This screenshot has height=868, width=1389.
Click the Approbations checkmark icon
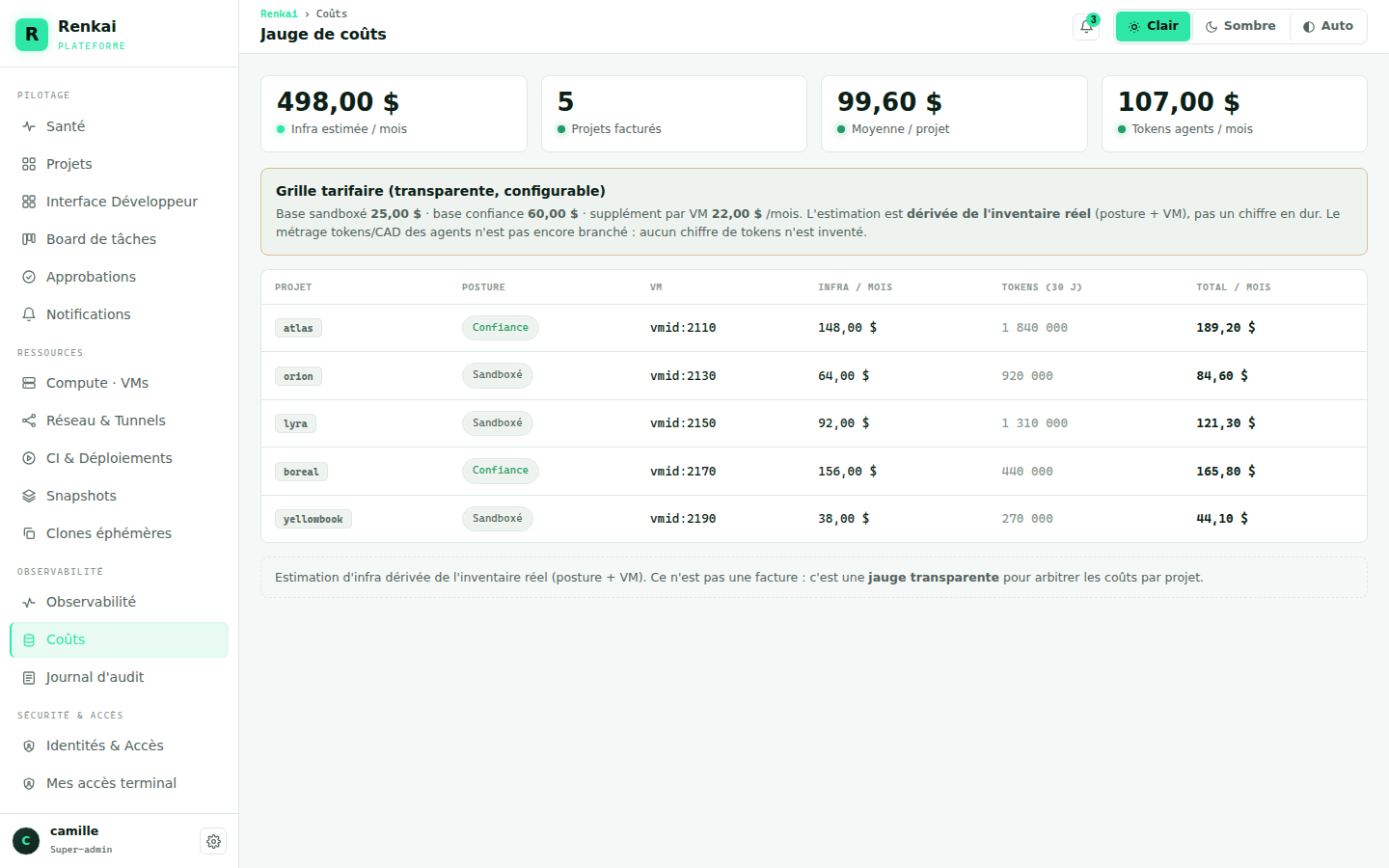point(29,277)
